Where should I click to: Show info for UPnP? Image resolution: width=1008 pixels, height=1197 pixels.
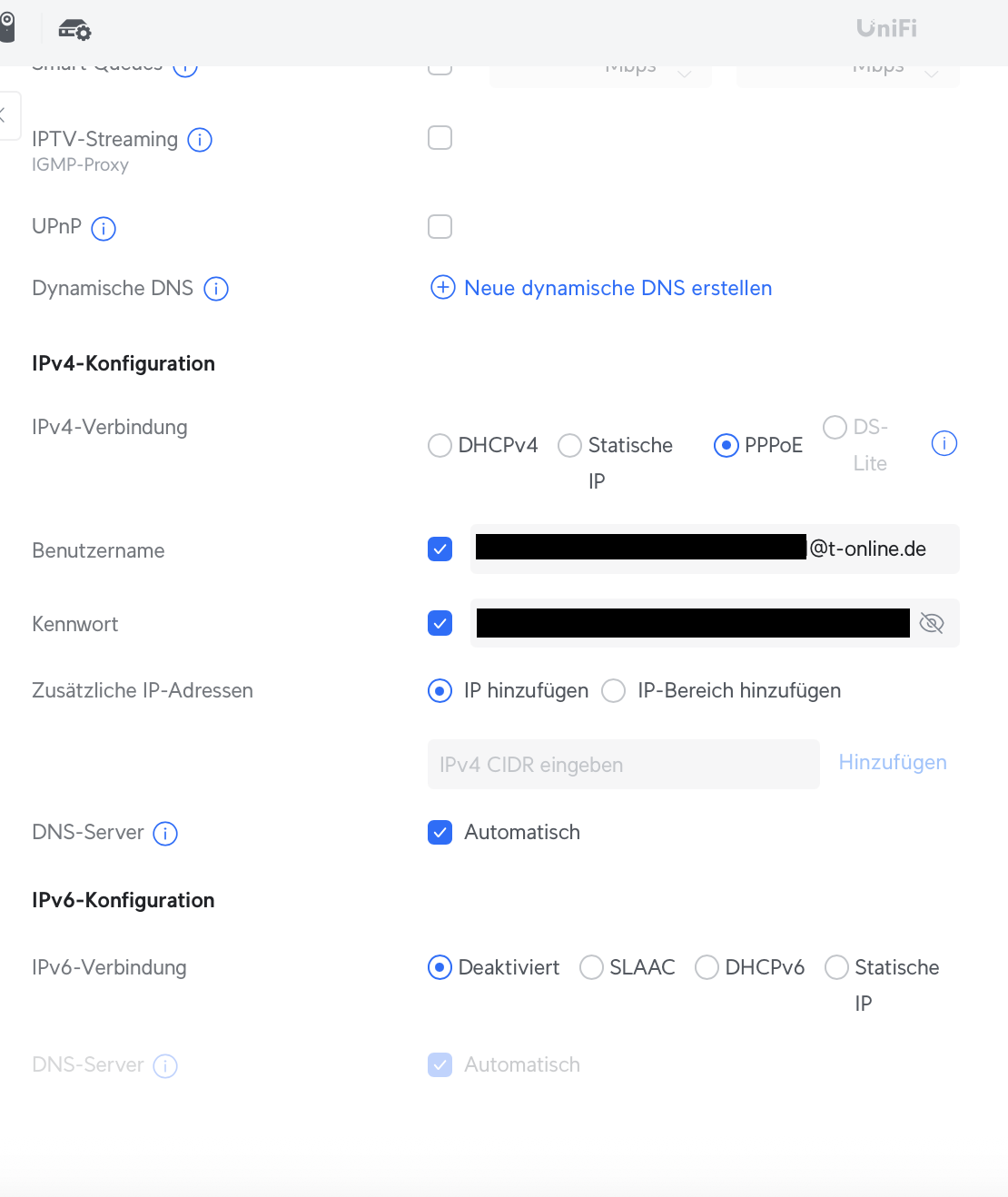tap(104, 228)
